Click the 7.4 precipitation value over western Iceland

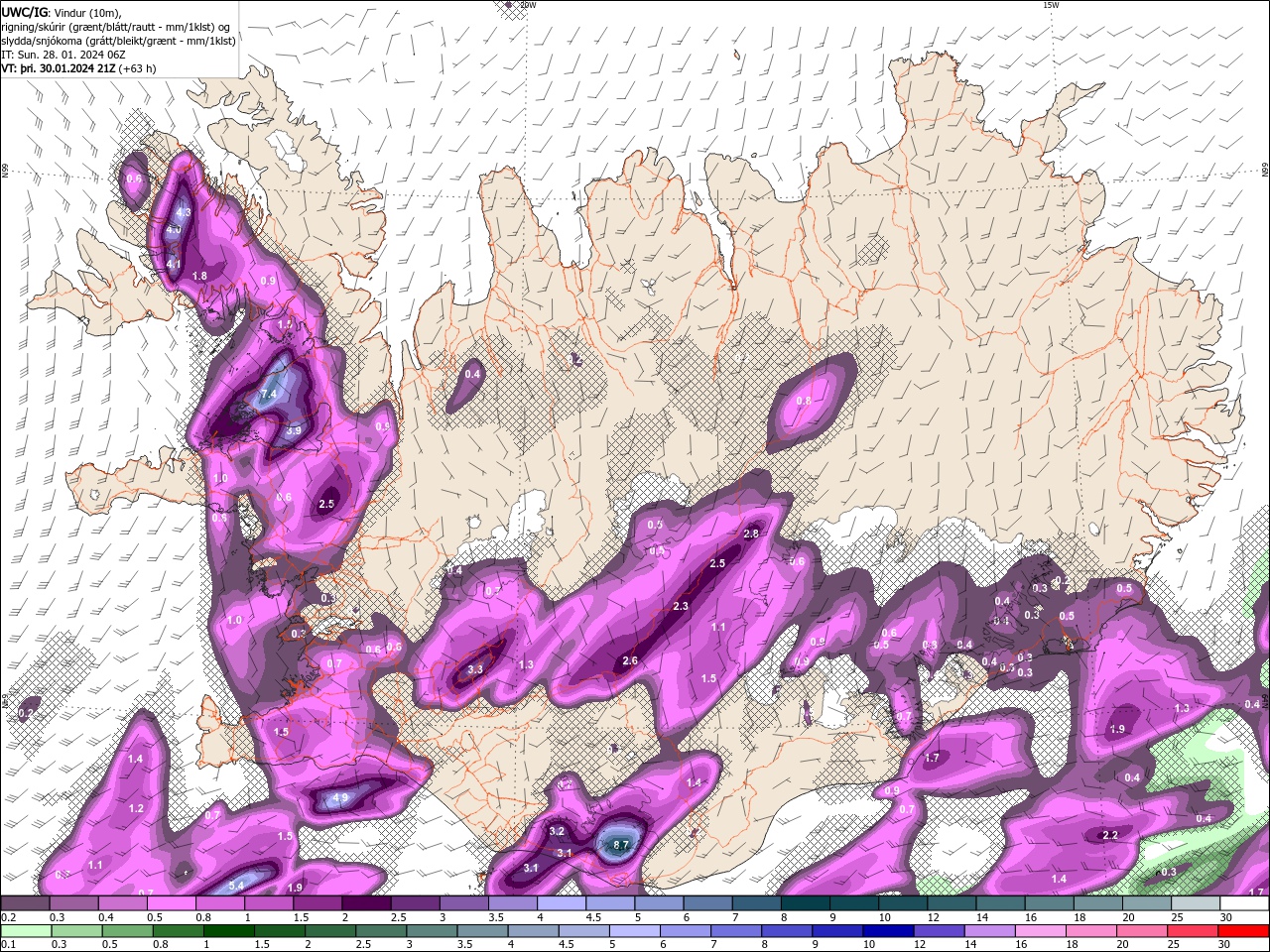(268, 394)
